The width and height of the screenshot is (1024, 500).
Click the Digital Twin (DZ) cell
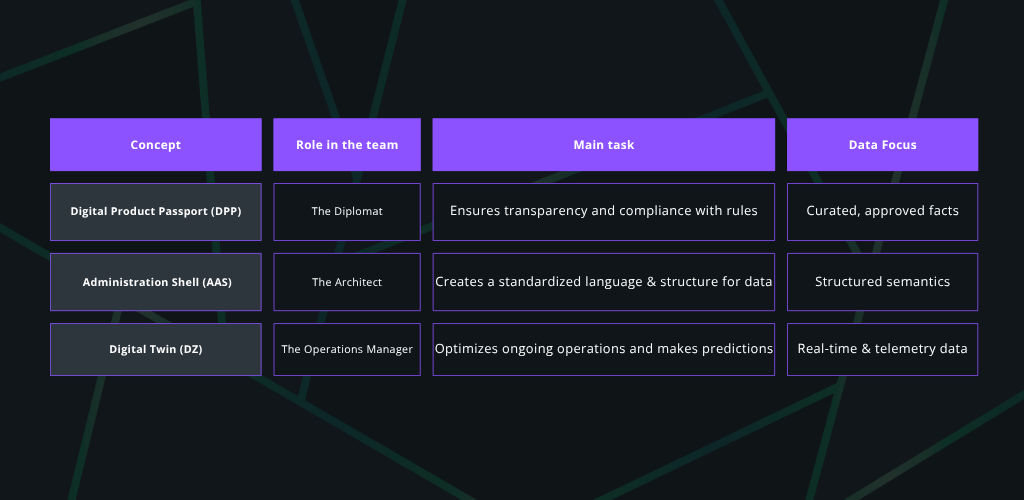[155, 349]
